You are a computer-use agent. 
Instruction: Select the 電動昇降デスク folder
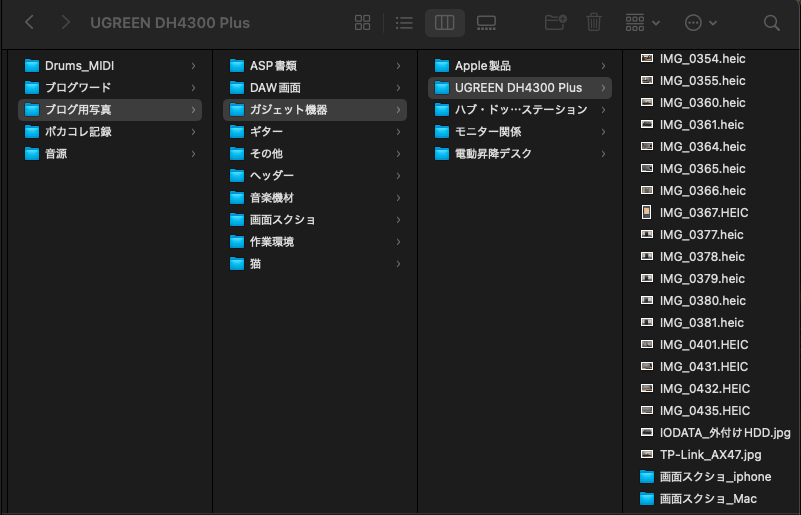(493, 154)
